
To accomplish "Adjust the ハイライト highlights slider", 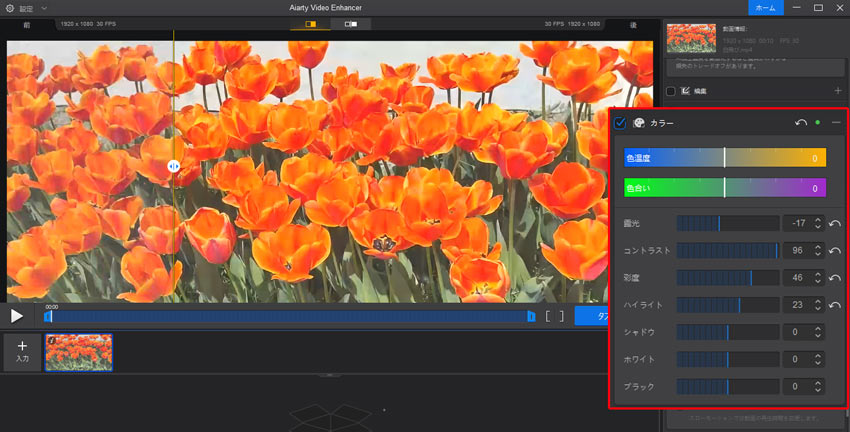I will pyautogui.click(x=727, y=305).
